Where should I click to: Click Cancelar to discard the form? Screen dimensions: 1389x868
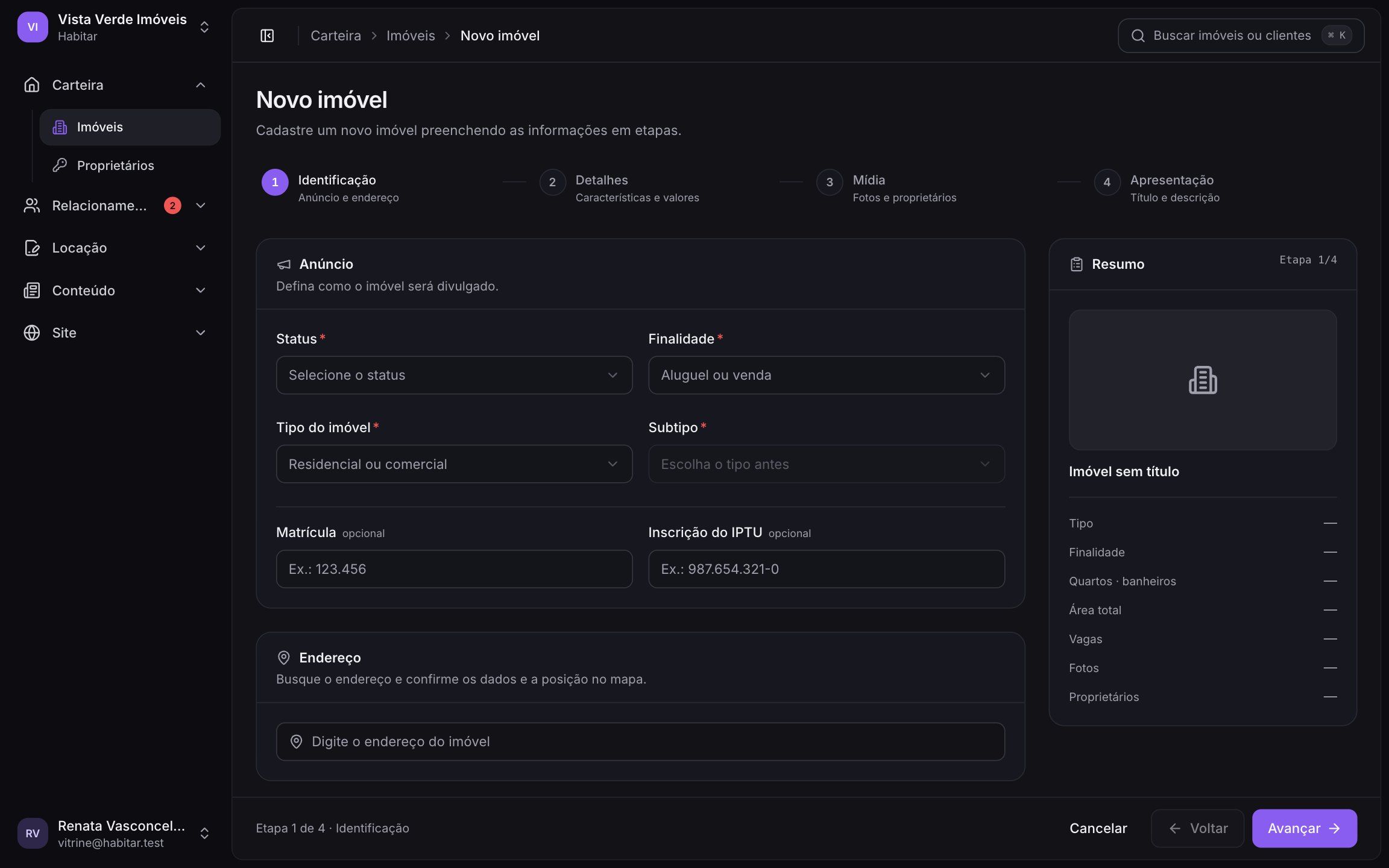coord(1098,828)
